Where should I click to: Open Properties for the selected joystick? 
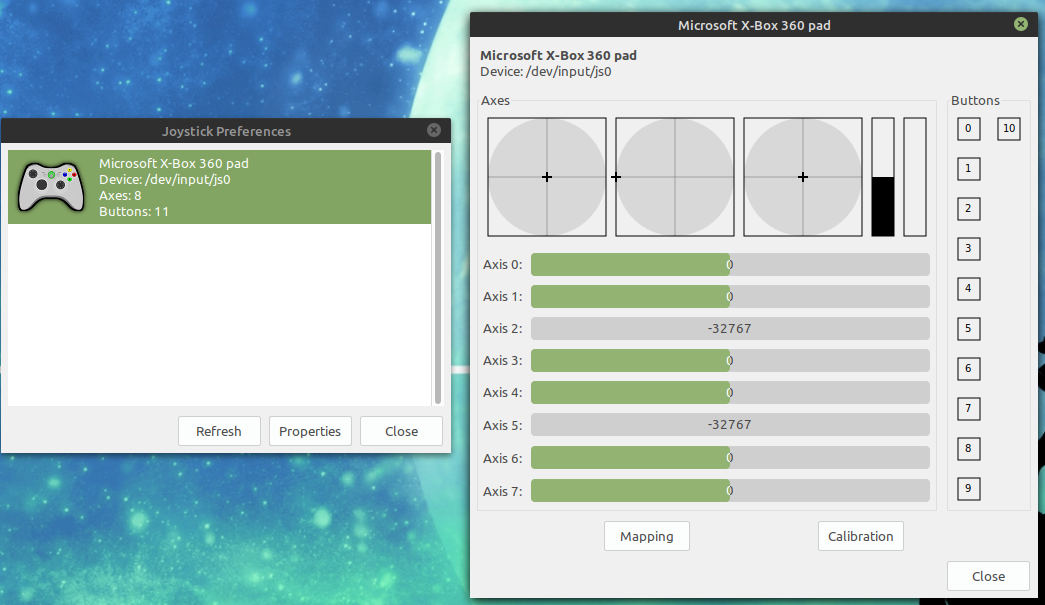pyautogui.click(x=310, y=431)
